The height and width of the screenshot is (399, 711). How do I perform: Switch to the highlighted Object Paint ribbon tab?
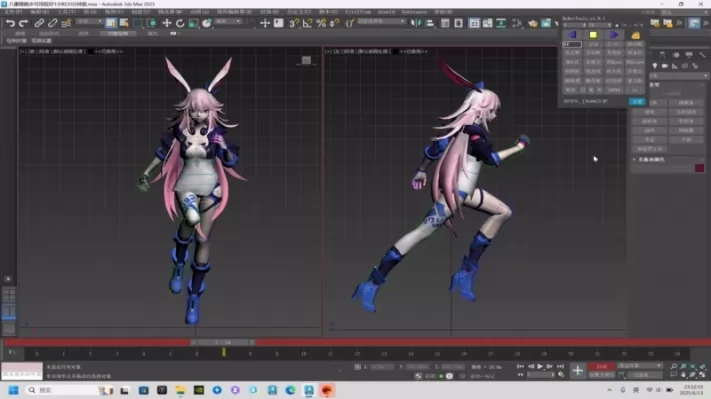[x=118, y=34]
